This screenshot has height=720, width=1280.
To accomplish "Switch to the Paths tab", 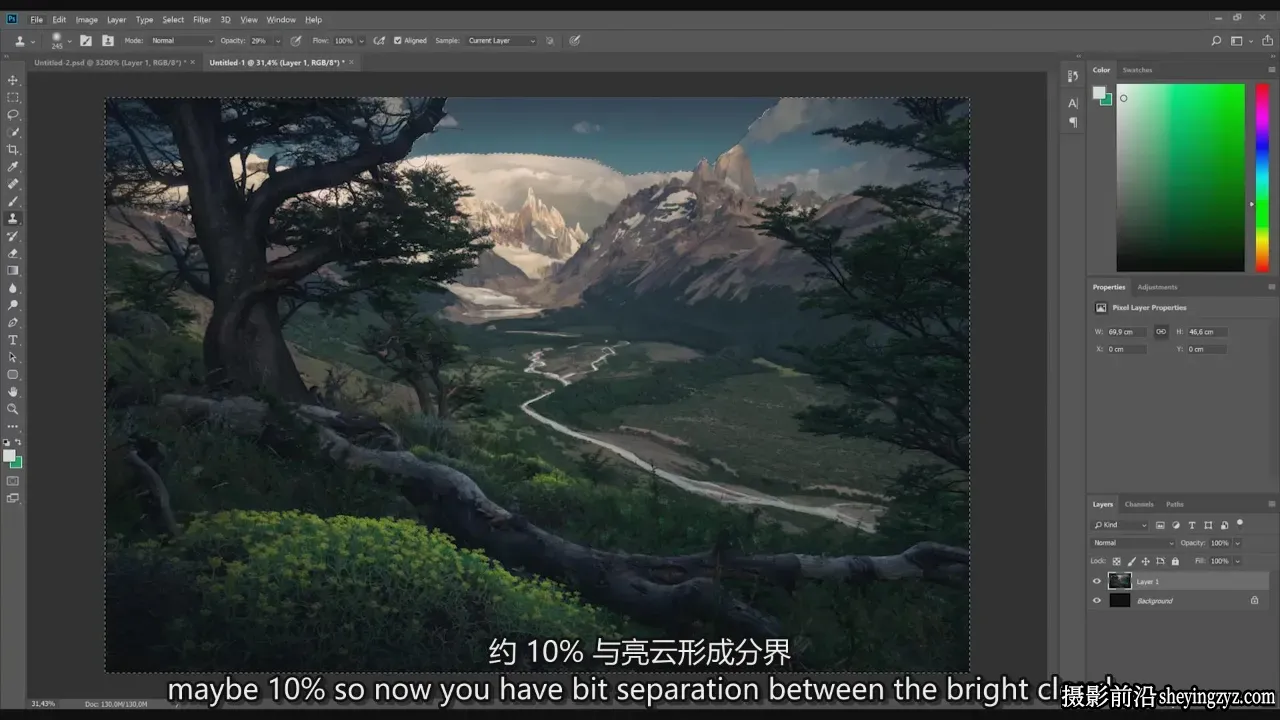I will (x=1175, y=504).
